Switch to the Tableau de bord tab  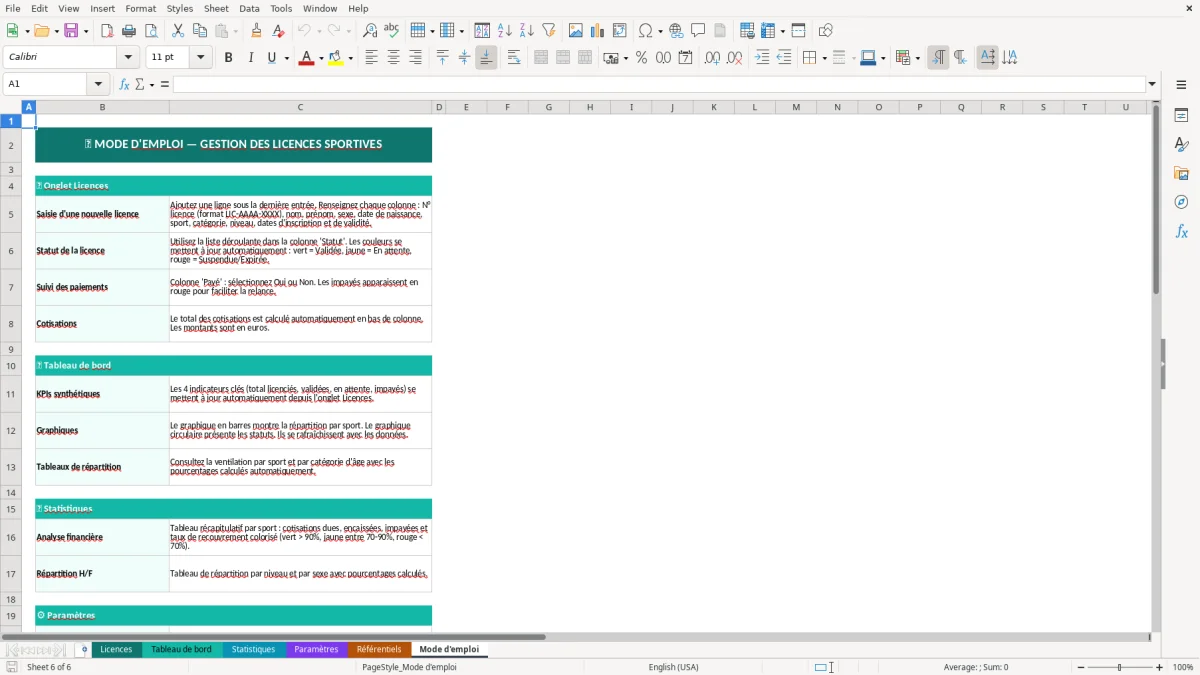click(181, 649)
